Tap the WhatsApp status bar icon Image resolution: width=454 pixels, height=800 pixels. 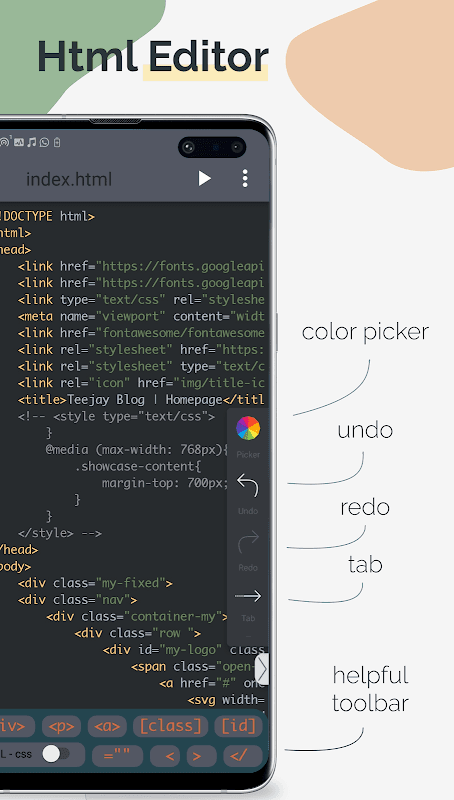[x=44, y=142]
